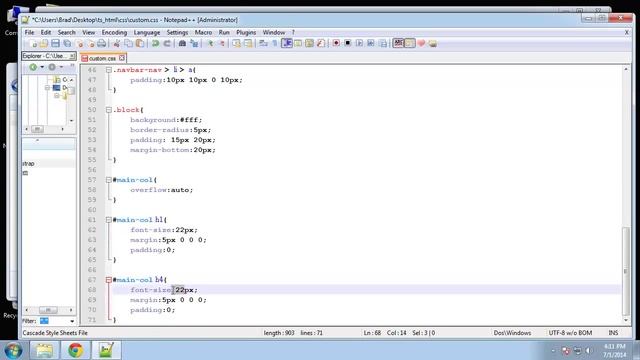Image resolution: width=640 pixels, height=360 pixels.
Task: Click the Save Recorded Macro icon
Action: click(x=383, y=43)
